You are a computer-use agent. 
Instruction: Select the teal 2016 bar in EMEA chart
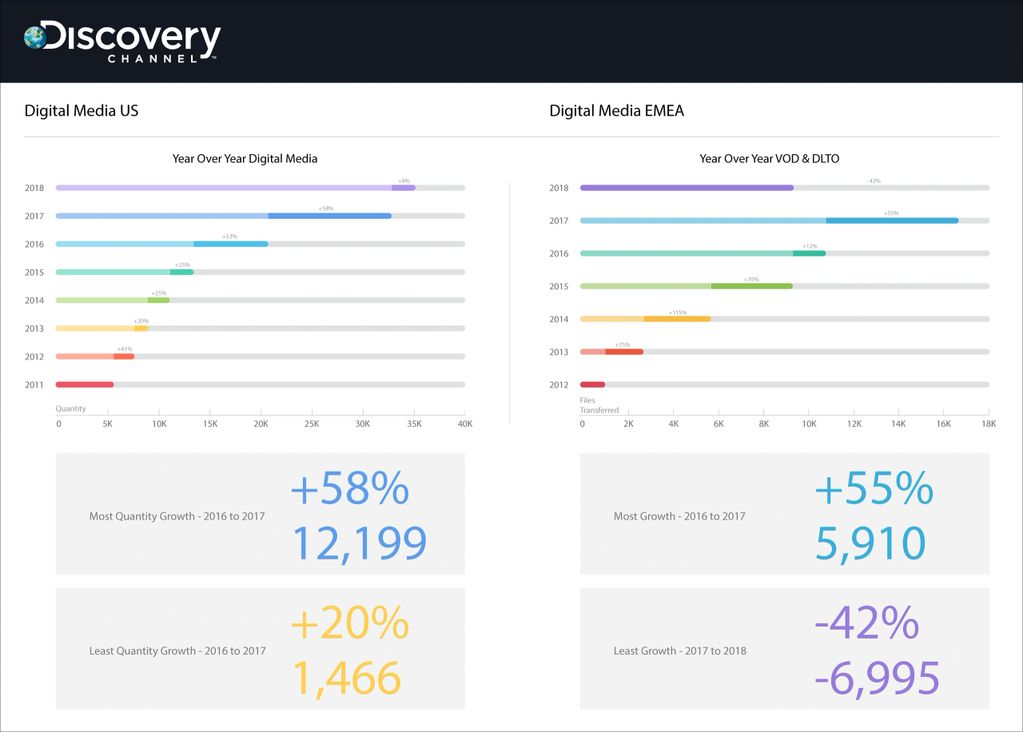(x=703, y=253)
